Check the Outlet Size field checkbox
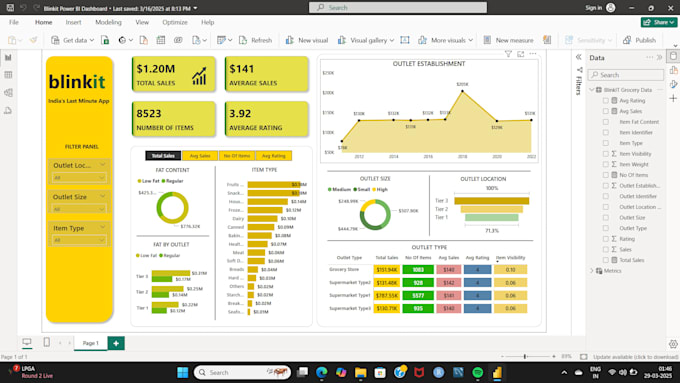 point(606,217)
